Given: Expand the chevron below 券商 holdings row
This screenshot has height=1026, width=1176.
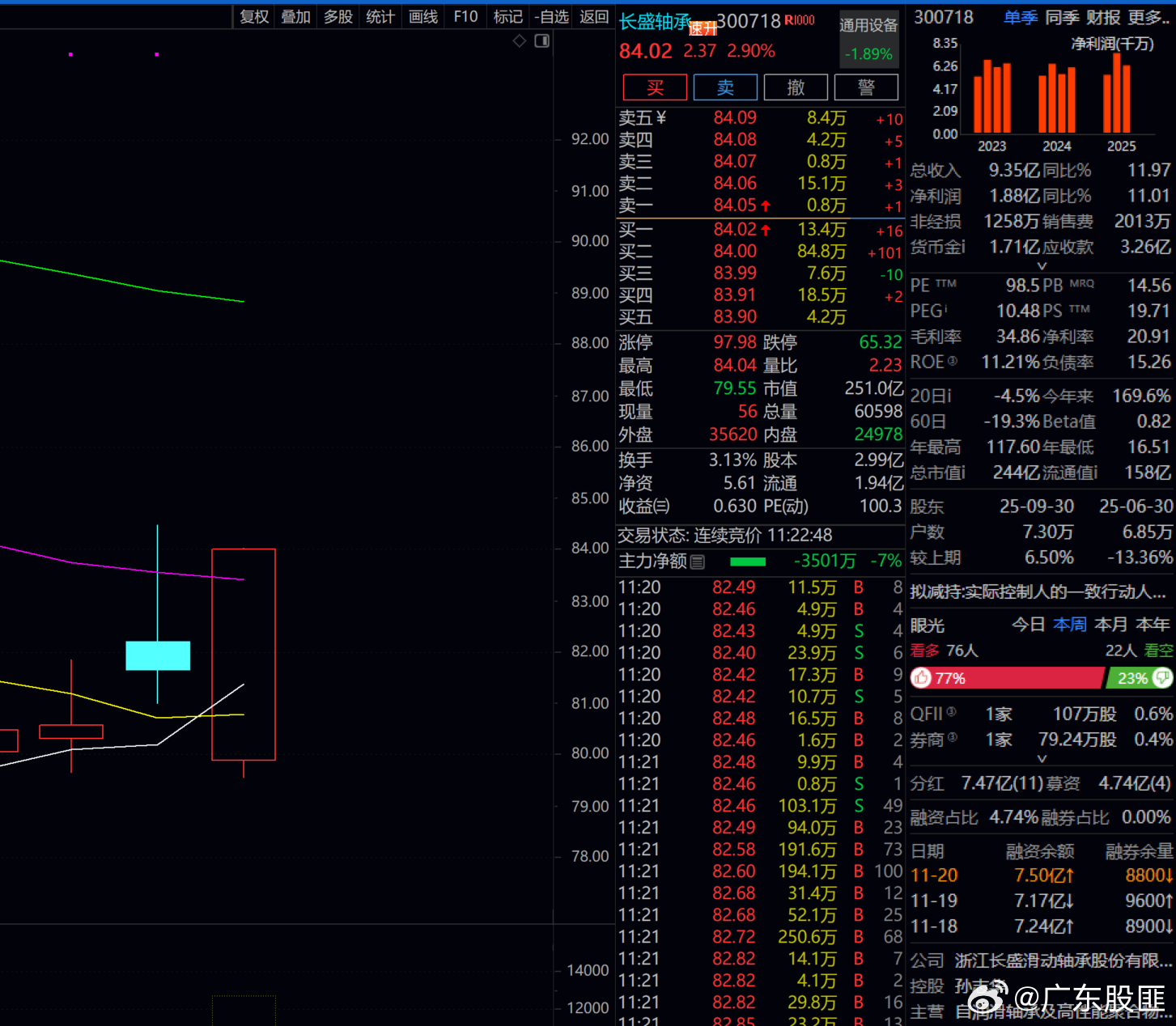Looking at the screenshot, I should click(x=1042, y=759).
